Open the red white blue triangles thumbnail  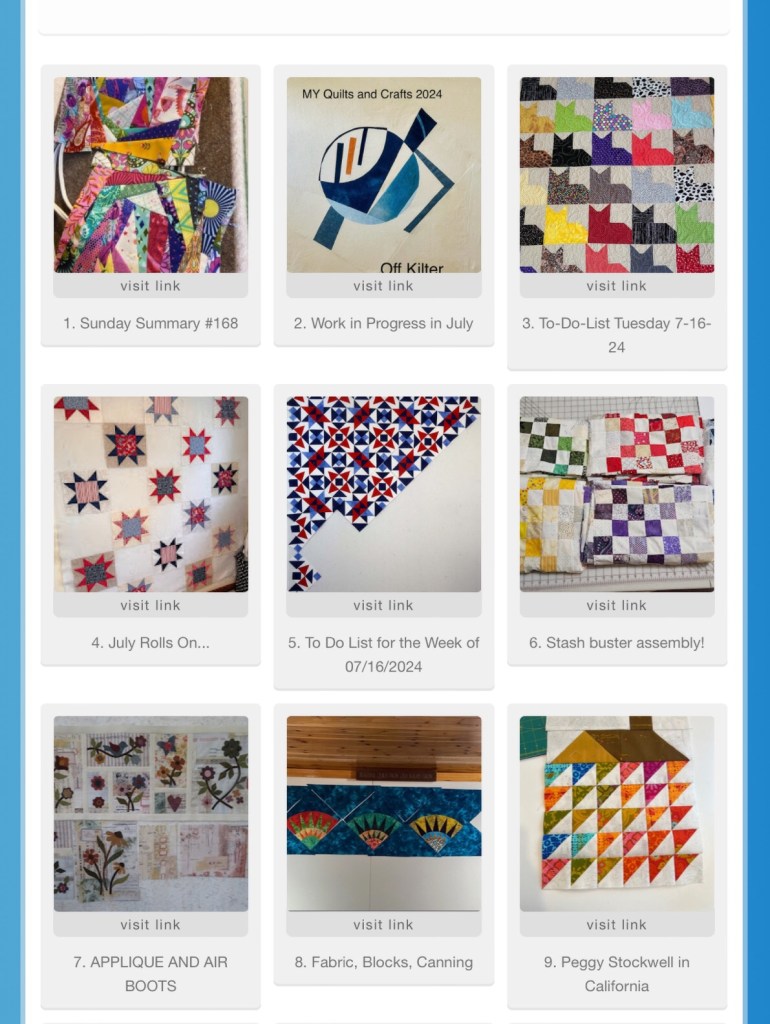pos(383,494)
